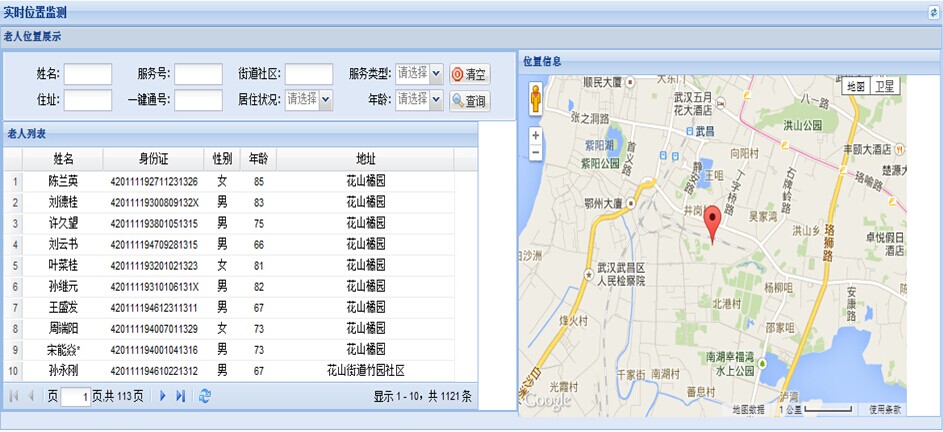Go to the first page of list

tap(14, 397)
